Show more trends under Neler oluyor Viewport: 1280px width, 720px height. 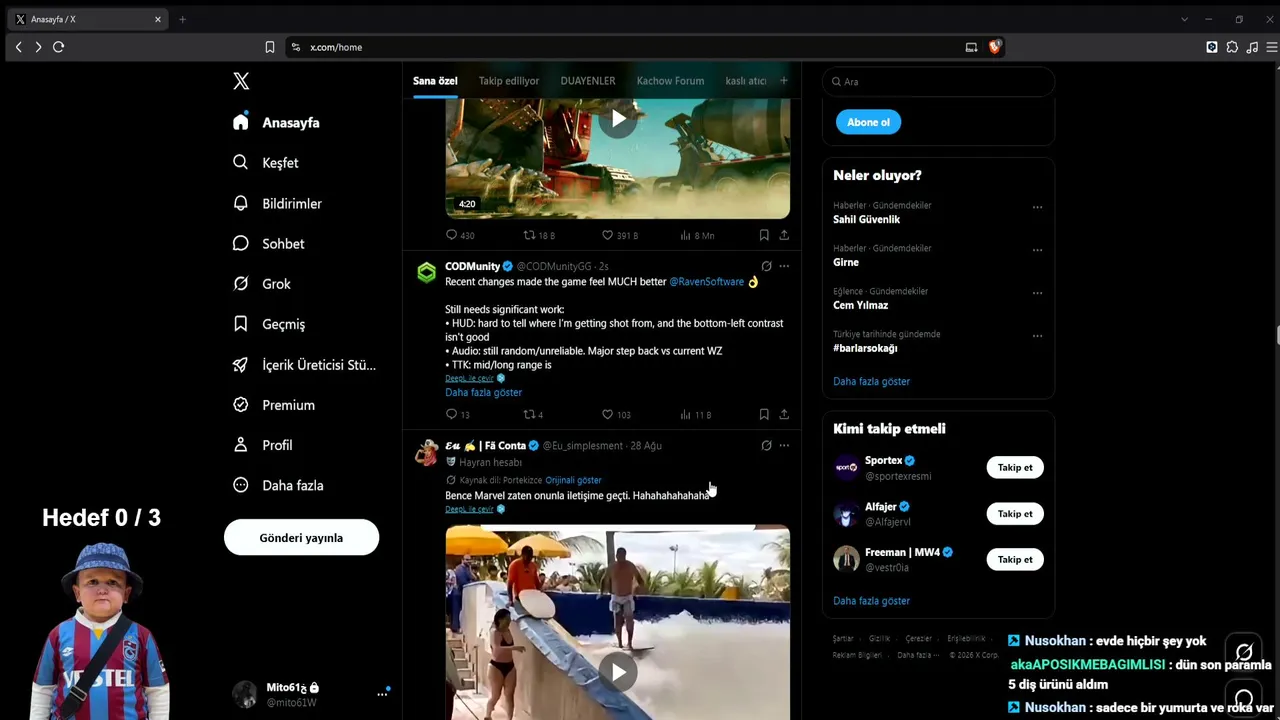coord(871,381)
